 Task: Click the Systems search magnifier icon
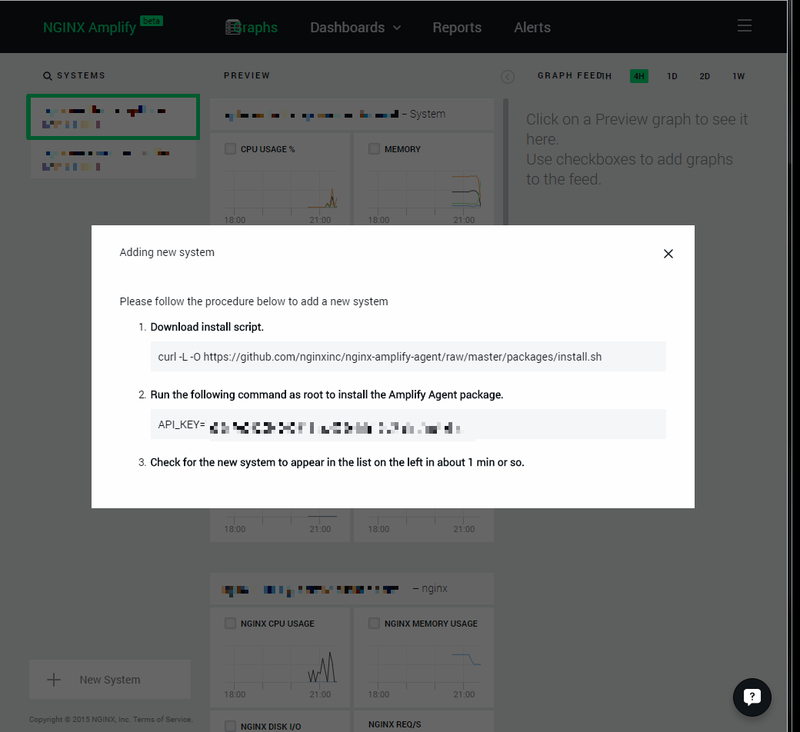47,76
